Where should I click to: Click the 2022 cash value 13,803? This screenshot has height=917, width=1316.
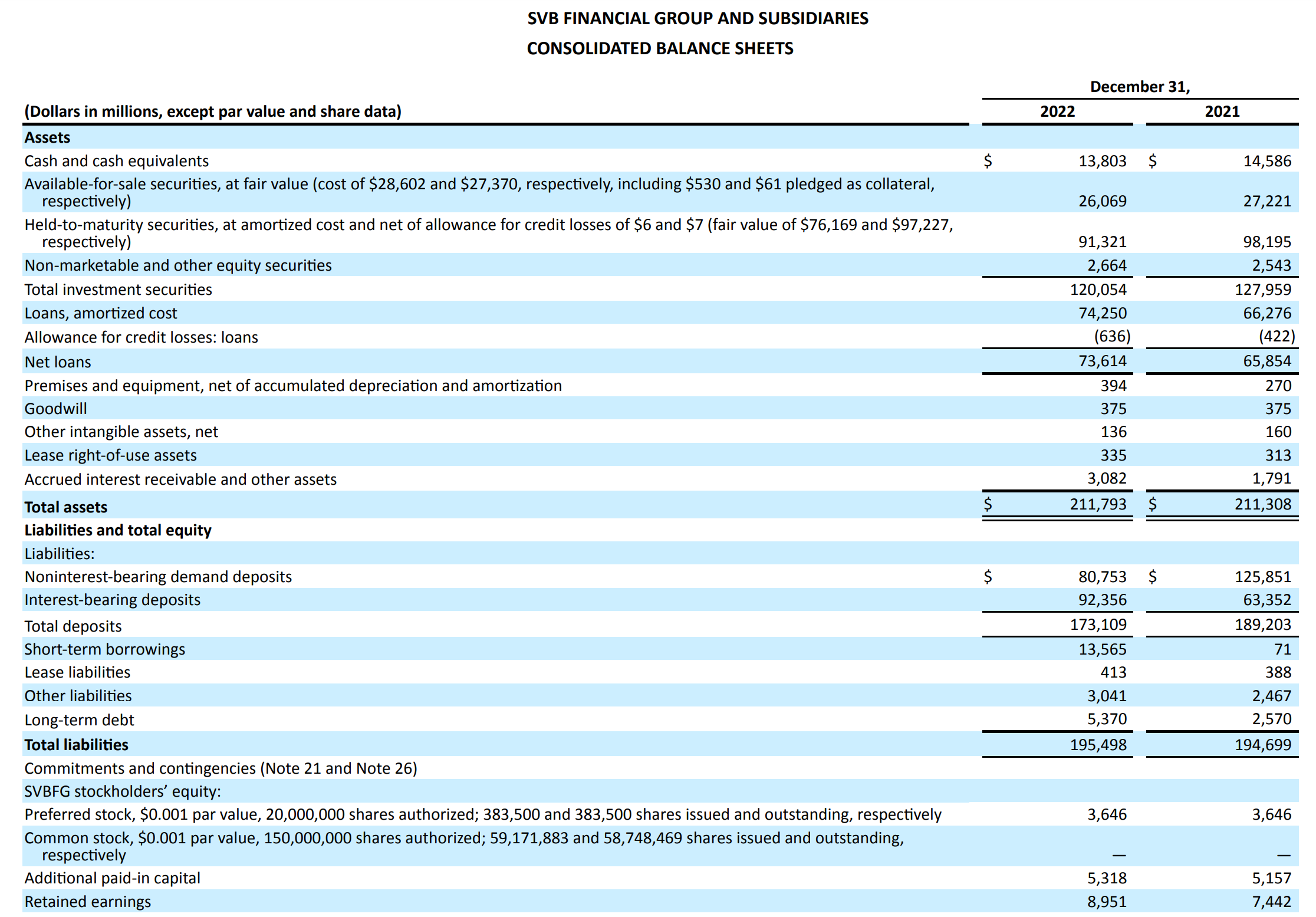click(1102, 161)
